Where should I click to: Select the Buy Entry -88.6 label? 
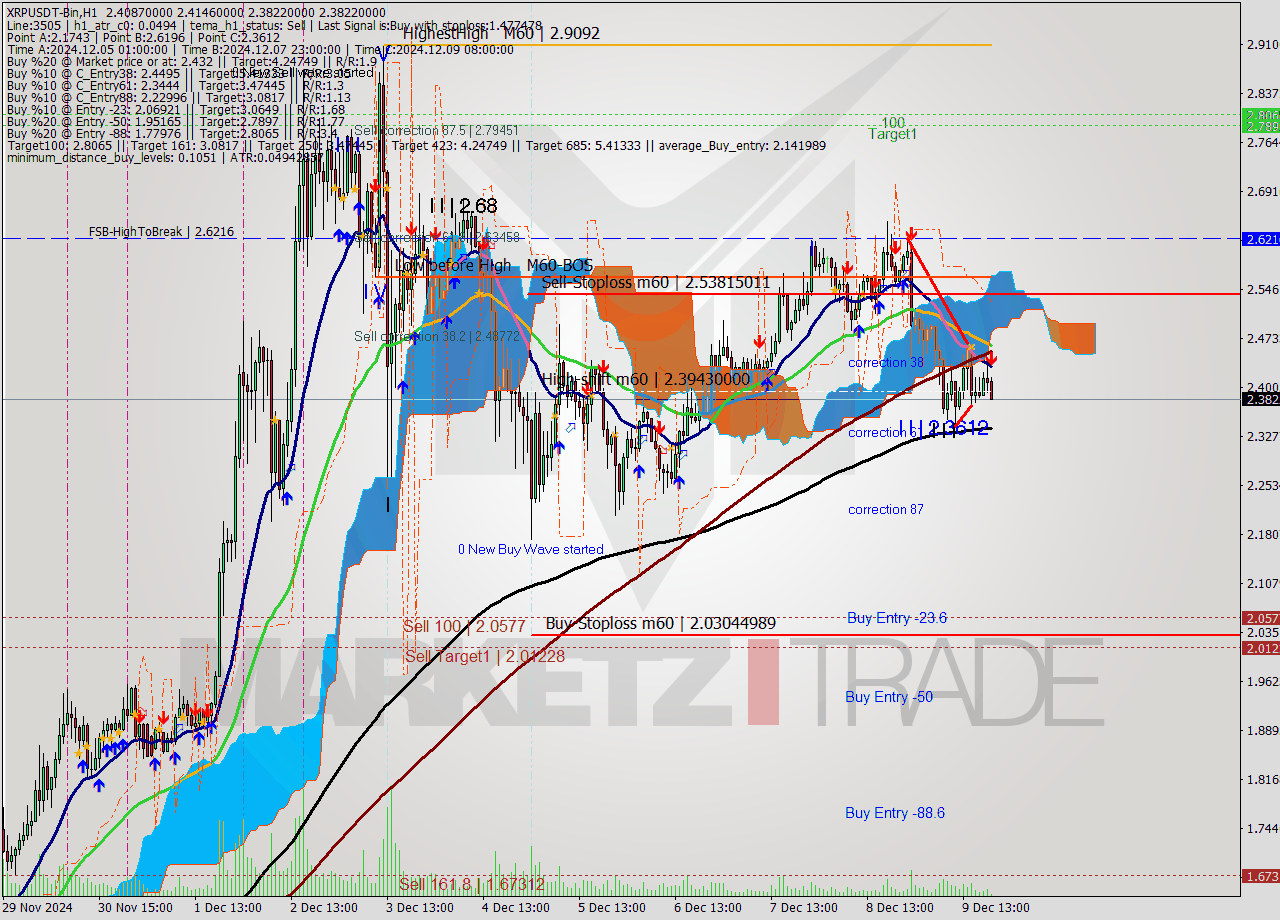coord(895,813)
